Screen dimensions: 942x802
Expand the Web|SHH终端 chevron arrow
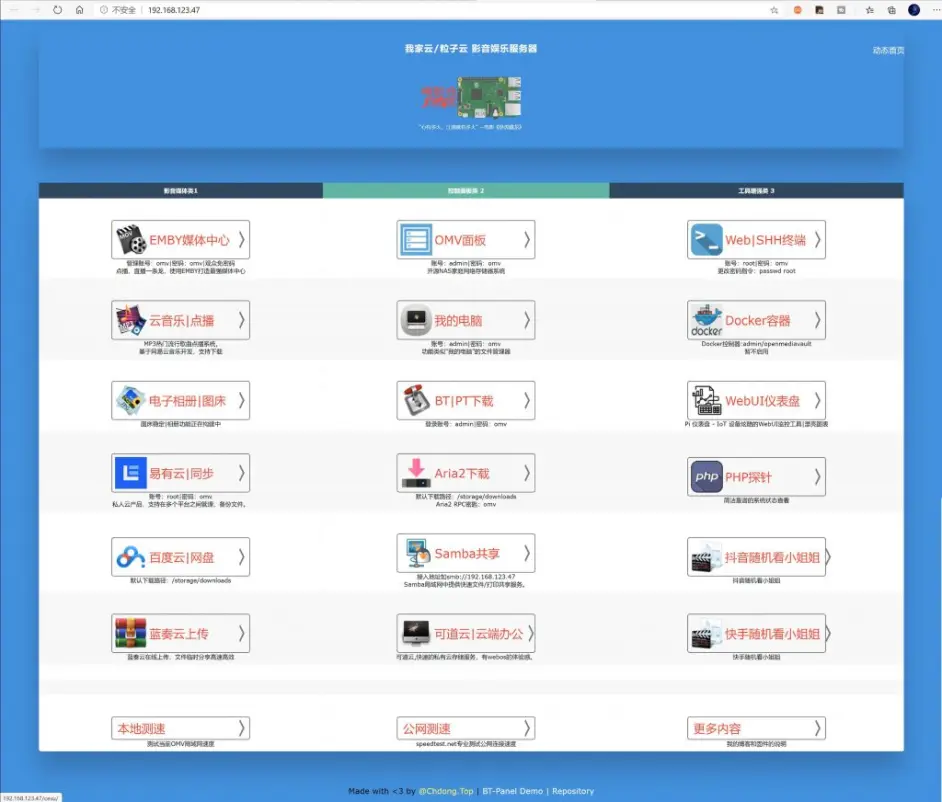point(818,240)
